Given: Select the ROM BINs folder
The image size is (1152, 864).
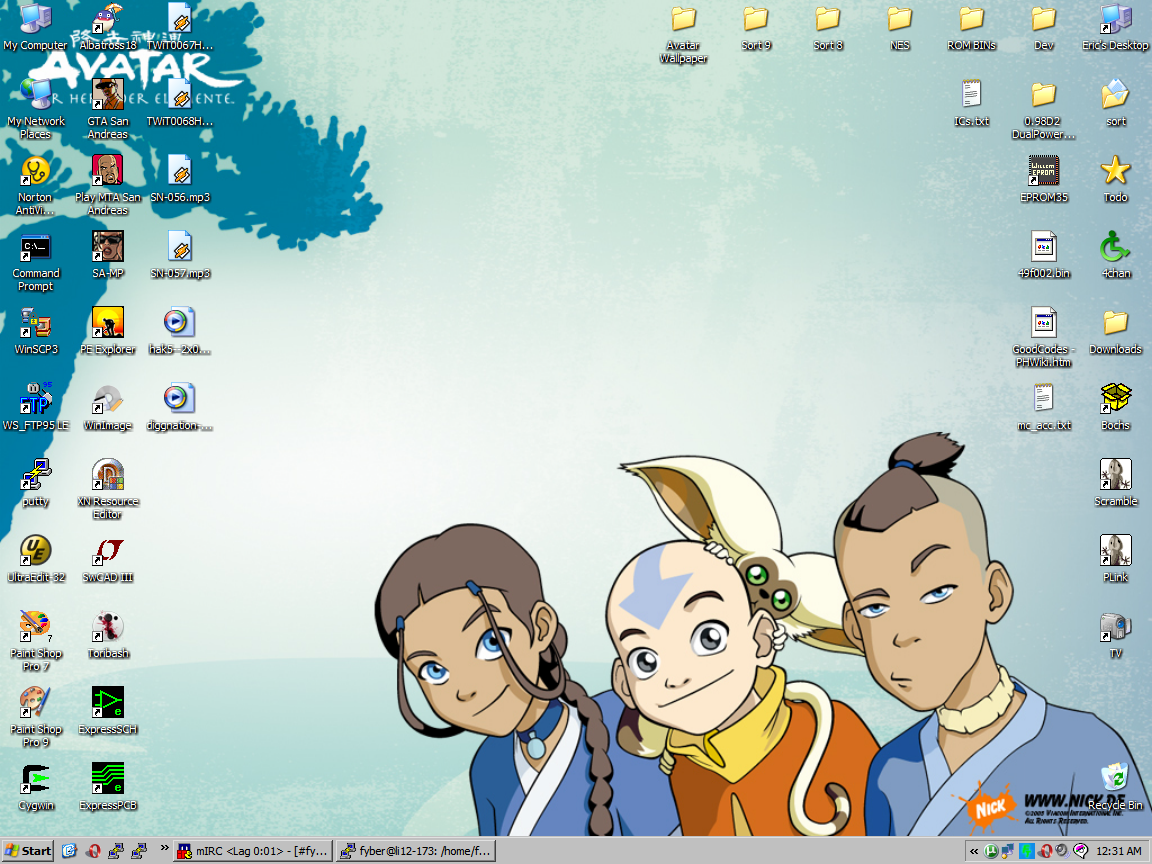Looking at the screenshot, I should (972, 28).
